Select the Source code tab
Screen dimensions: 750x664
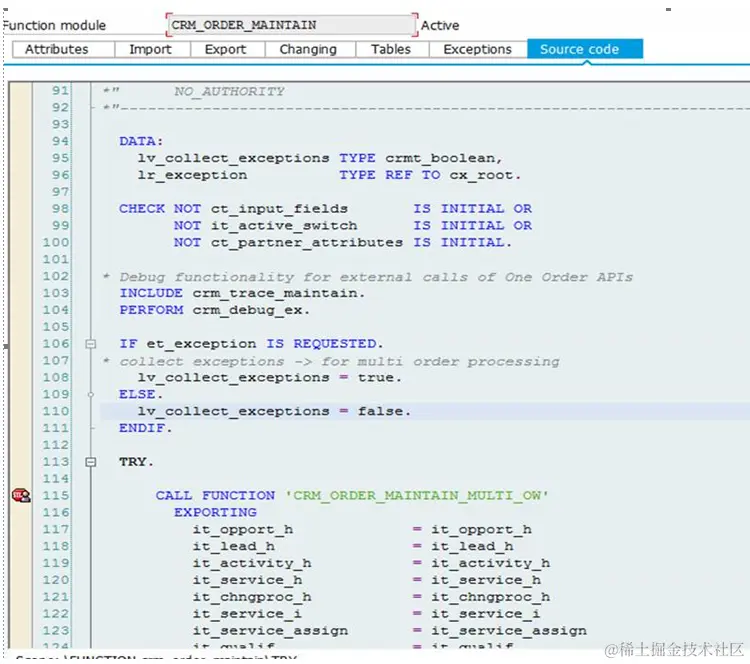point(585,49)
